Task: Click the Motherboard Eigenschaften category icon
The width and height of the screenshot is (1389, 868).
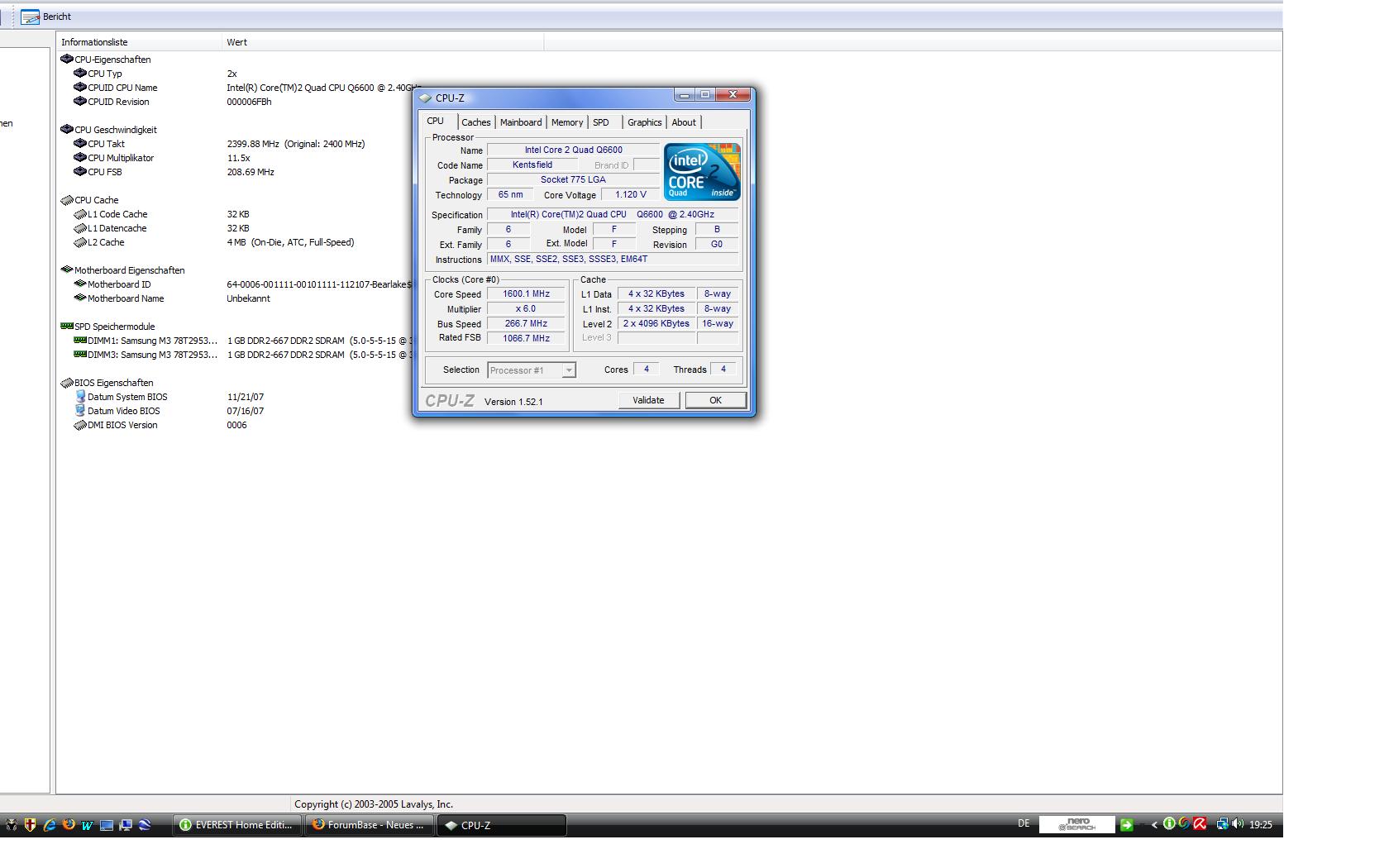Action: [67, 270]
